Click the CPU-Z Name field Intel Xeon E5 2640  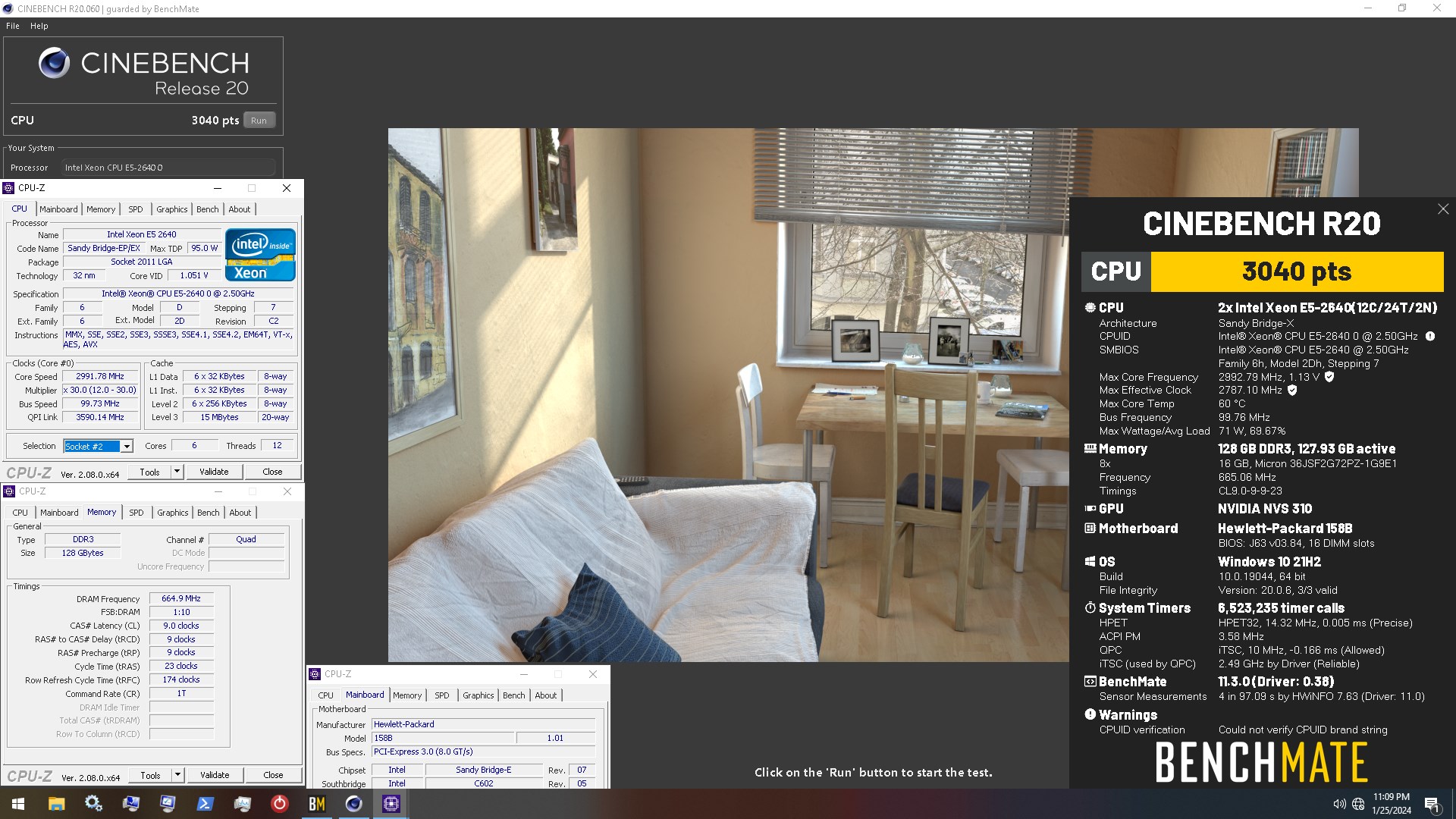tap(142, 235)
